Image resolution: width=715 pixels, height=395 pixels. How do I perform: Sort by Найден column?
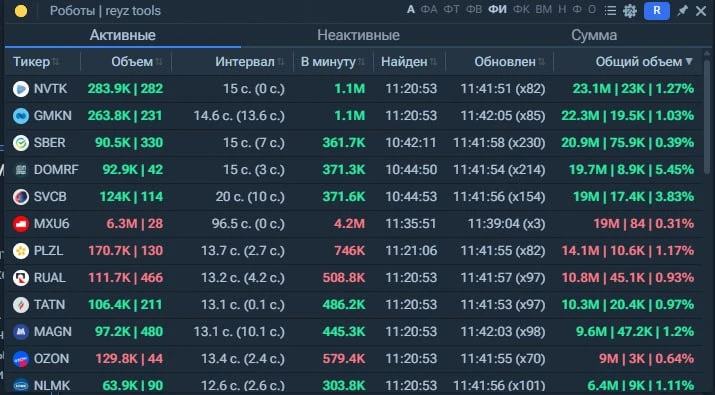point(409,62)
